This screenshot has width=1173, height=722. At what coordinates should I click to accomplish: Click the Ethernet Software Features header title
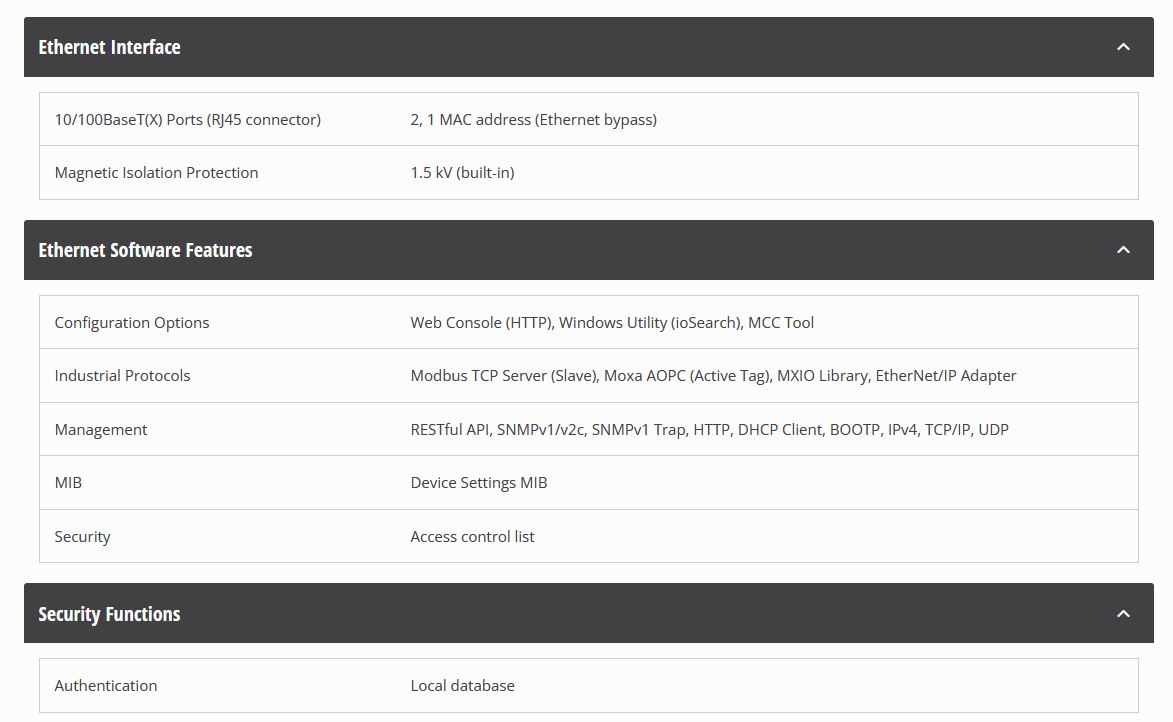[x=145, y=250]
